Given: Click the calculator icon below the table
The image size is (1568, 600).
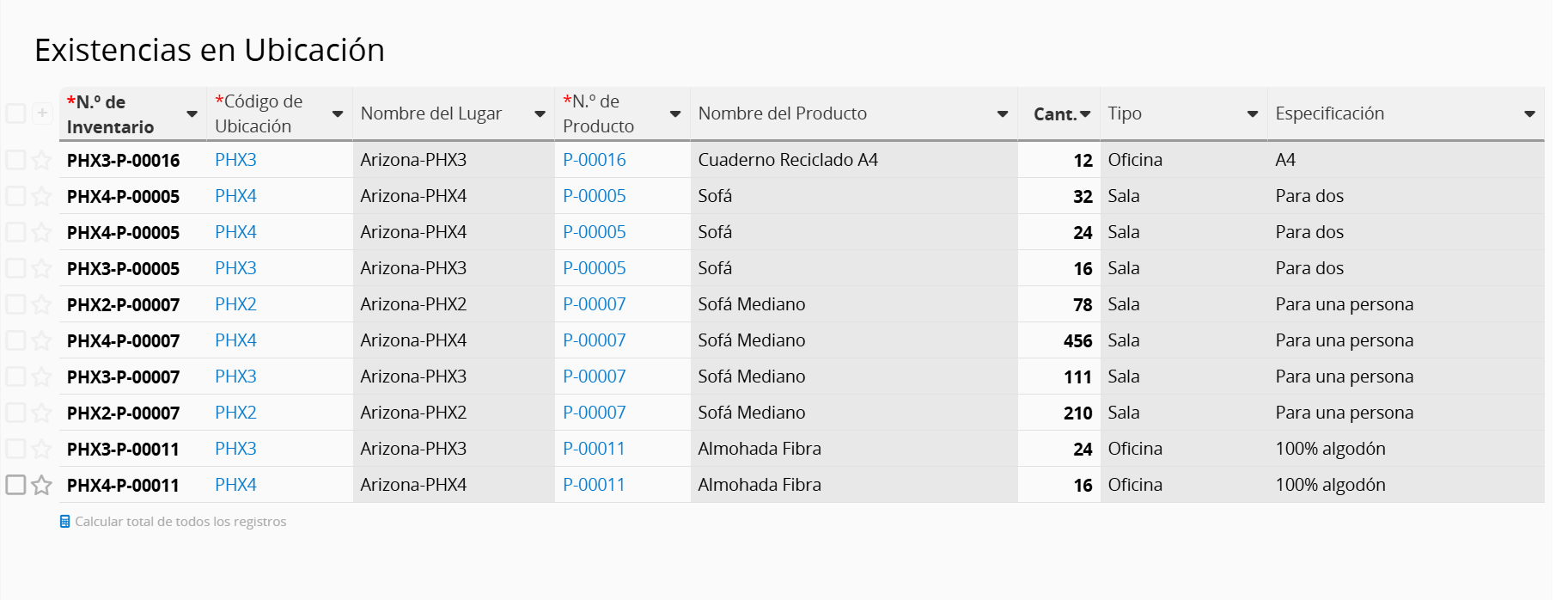Looking at the screenshot, I should pos(64,522).
